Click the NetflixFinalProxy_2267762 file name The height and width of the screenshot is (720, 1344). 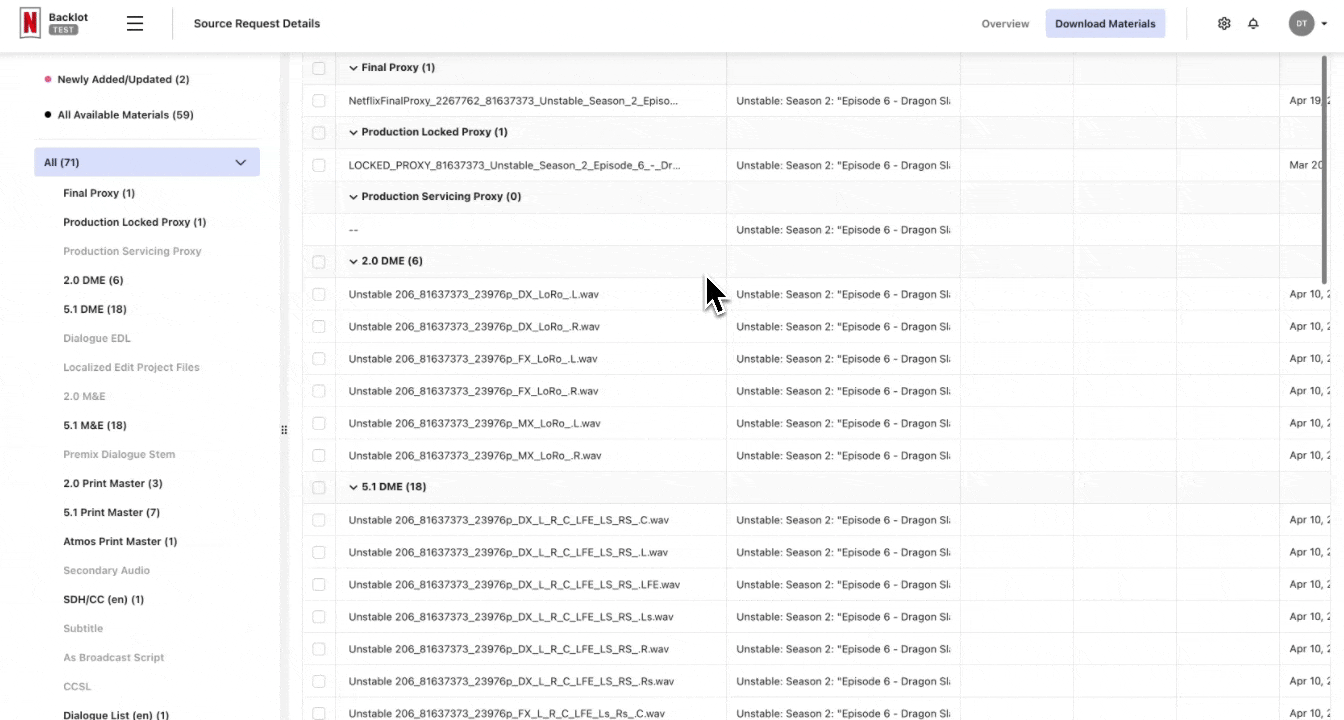(513, 101)
